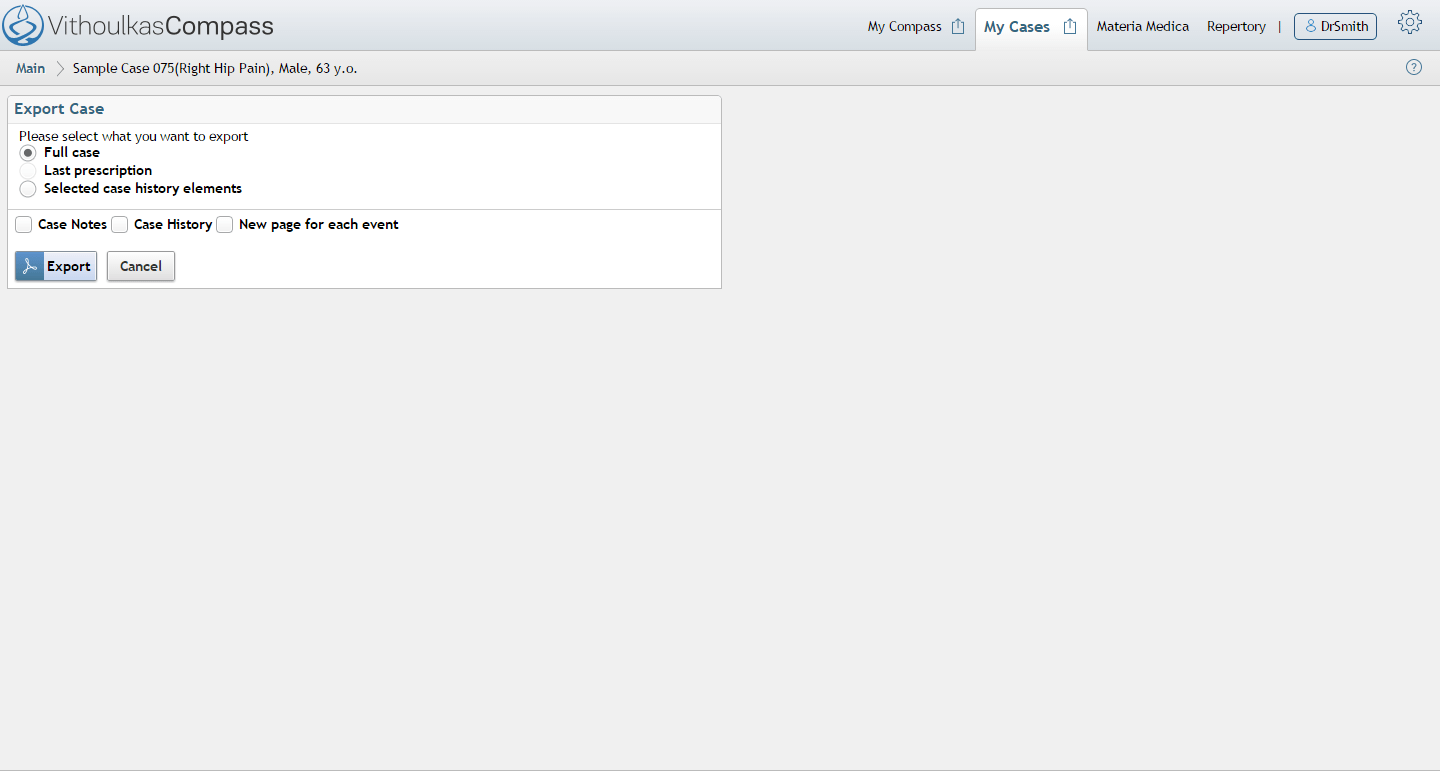Select the Last prescription radio button
1440x771 pixels.
tap(28, 171)
